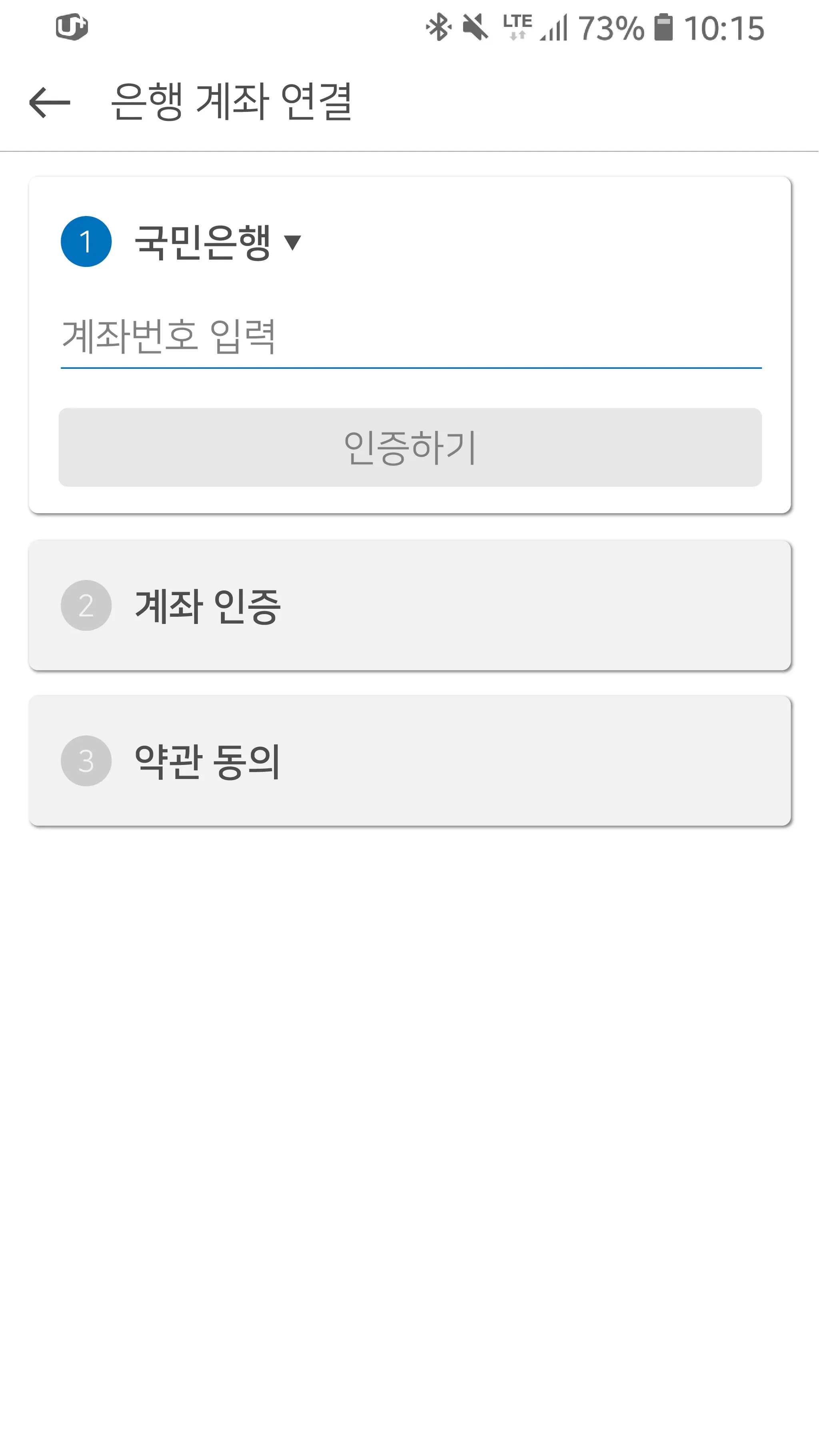The width and height of the screenshot is (819, 1456).
Task: Tap the muted sound status icon
Action: [475, 28]
